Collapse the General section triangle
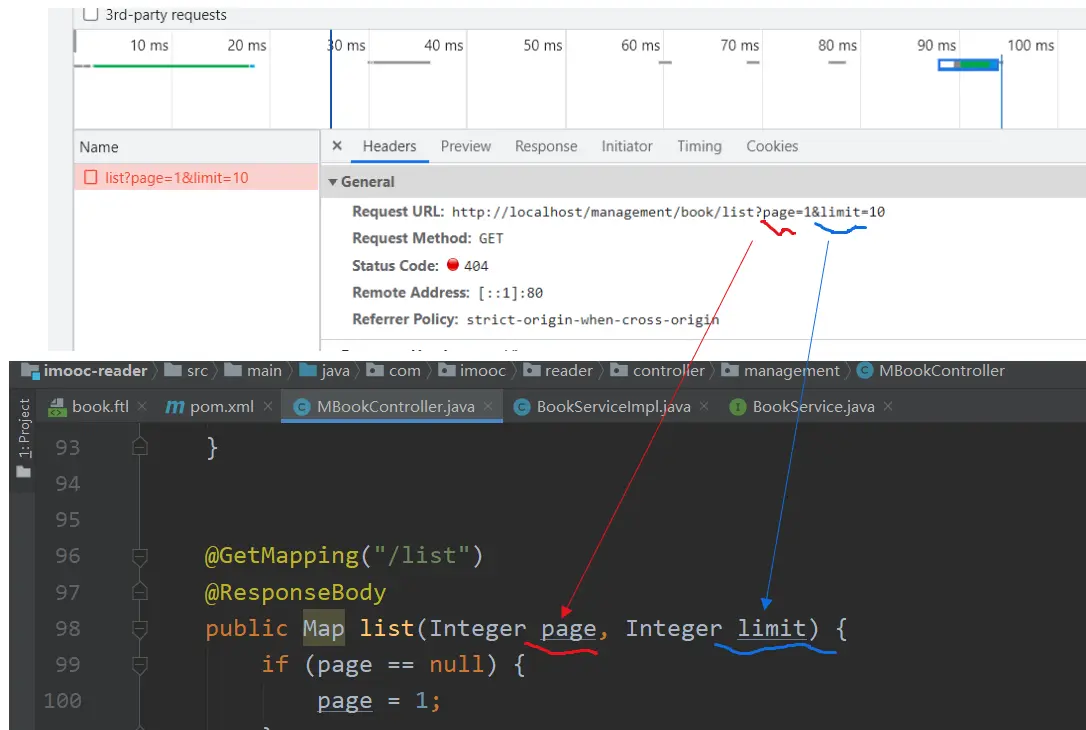Image resolution: width=1086 pixels, height=730 pixels. tap(333, 182)
